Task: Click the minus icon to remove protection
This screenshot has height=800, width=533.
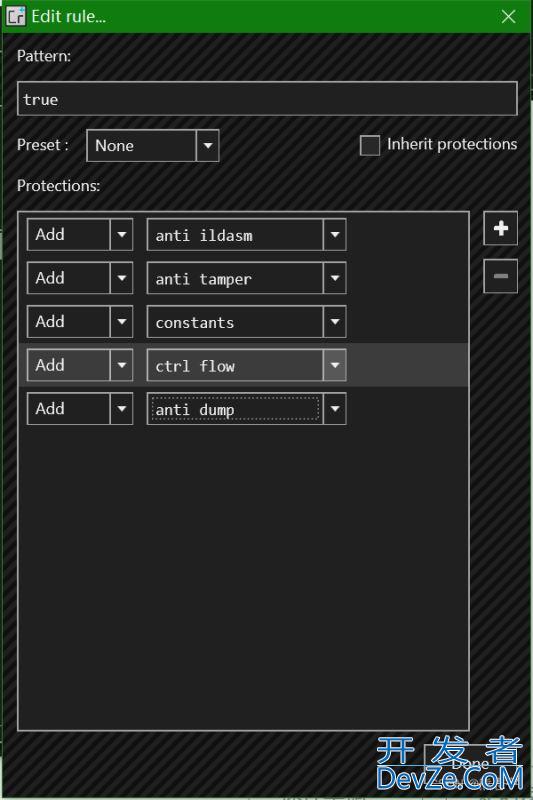Action: (x=500, y=276)
